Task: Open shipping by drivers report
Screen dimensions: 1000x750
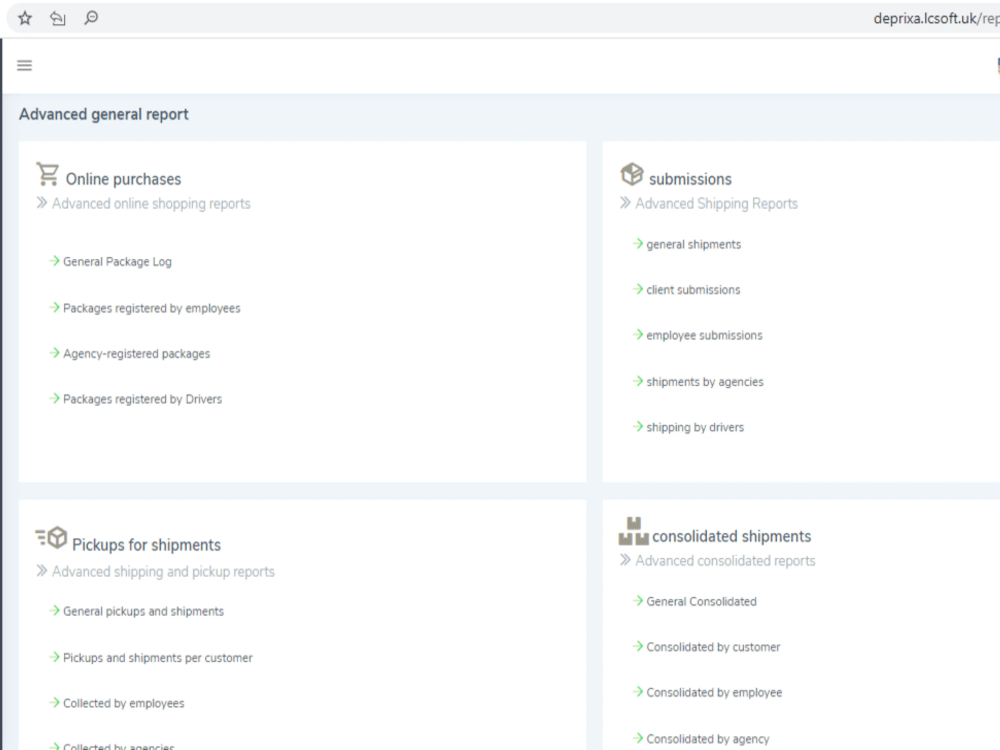Action: click(695, 427)
